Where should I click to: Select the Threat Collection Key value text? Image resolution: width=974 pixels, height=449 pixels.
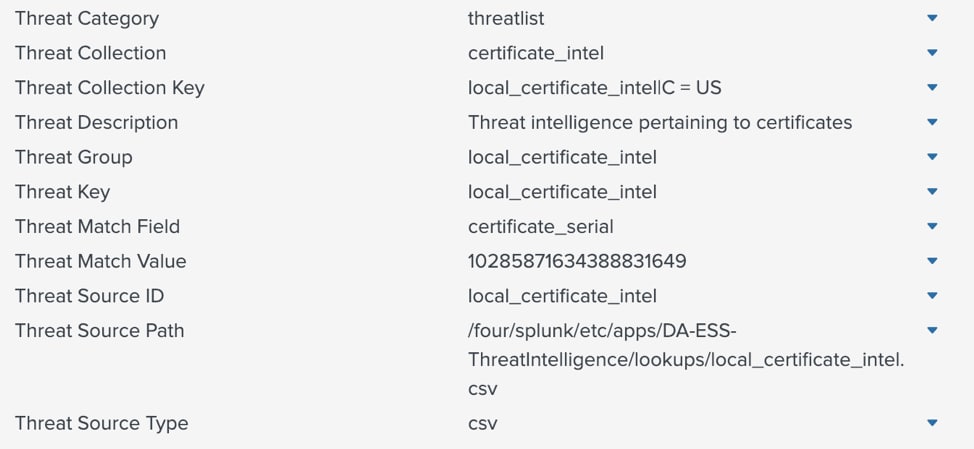tap(595, 88)
